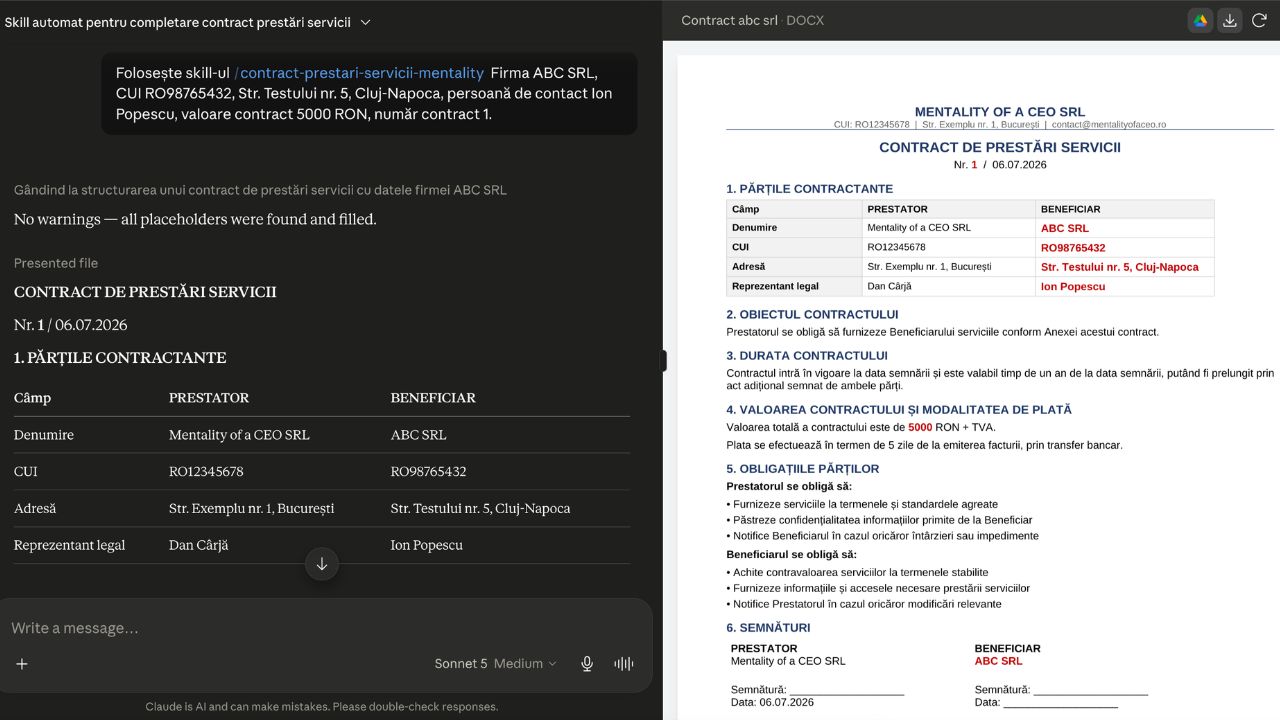Click 'Data: 06.07.2026' in the PRESTATOR signature block
Screen dimensions: 1280x720
[772, 702]
